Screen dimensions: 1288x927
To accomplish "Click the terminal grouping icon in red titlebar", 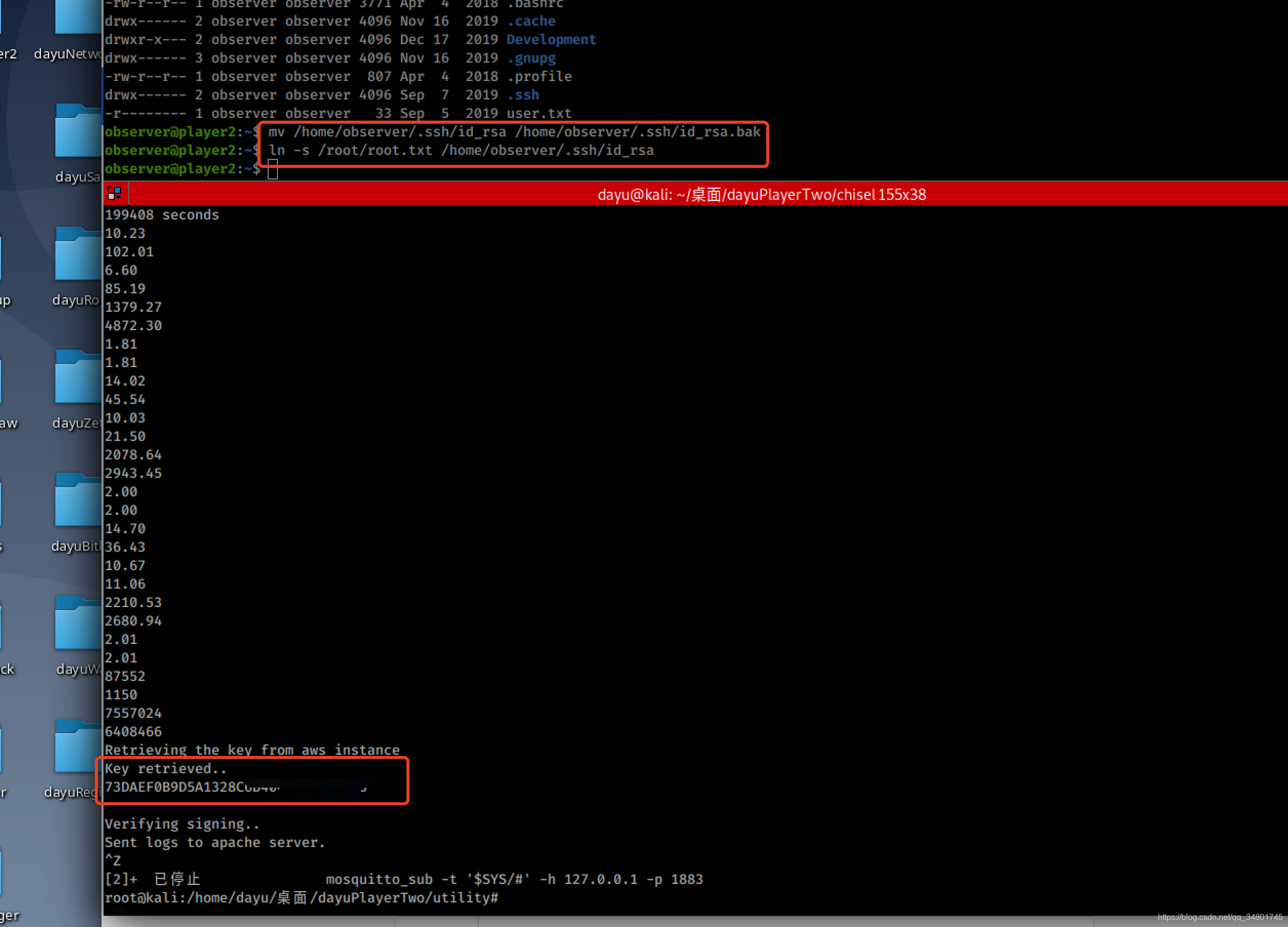I will [x=114, y=194].
